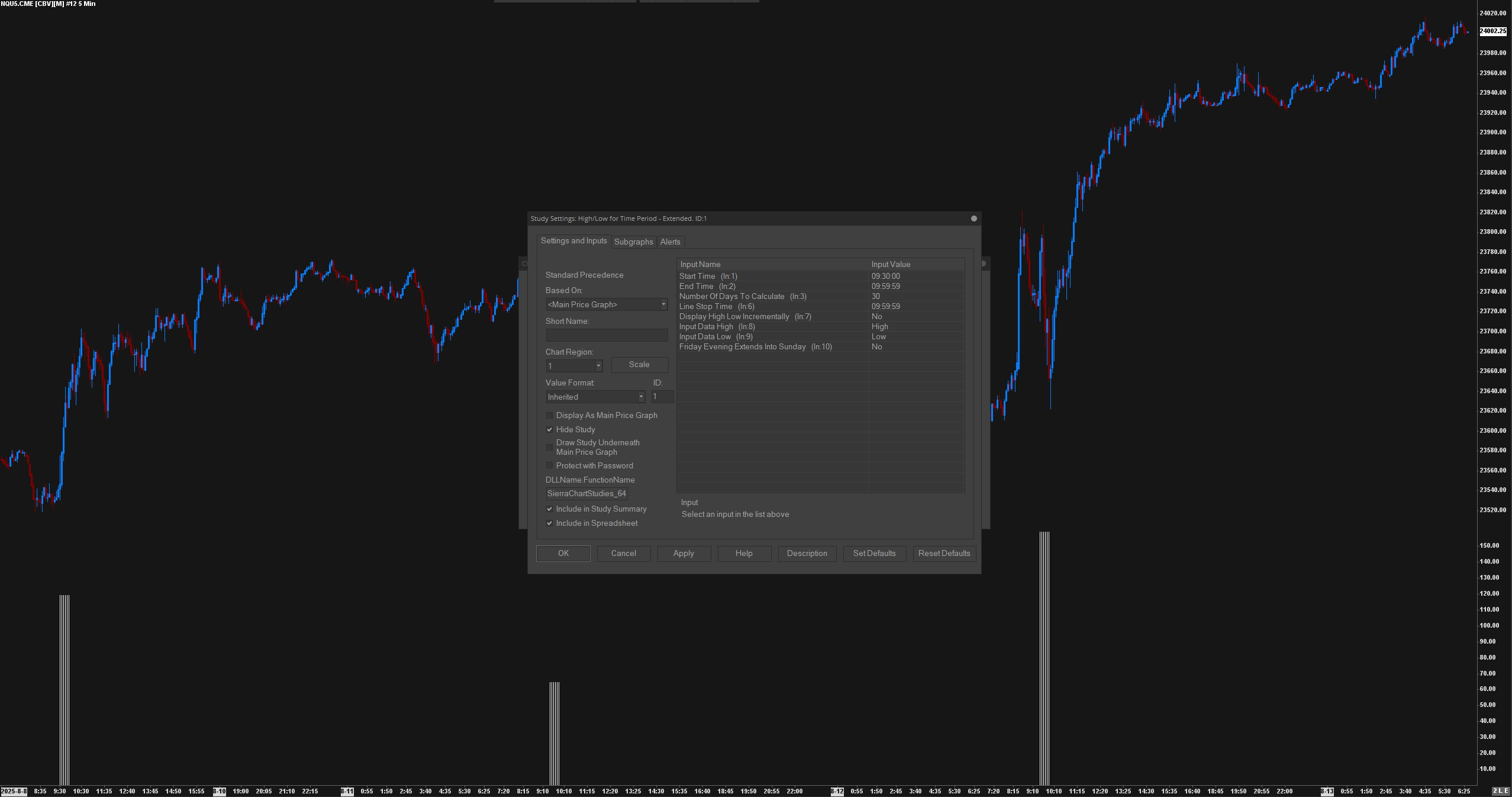Enable Display As Main Price Graph

[x=550, y=416]
